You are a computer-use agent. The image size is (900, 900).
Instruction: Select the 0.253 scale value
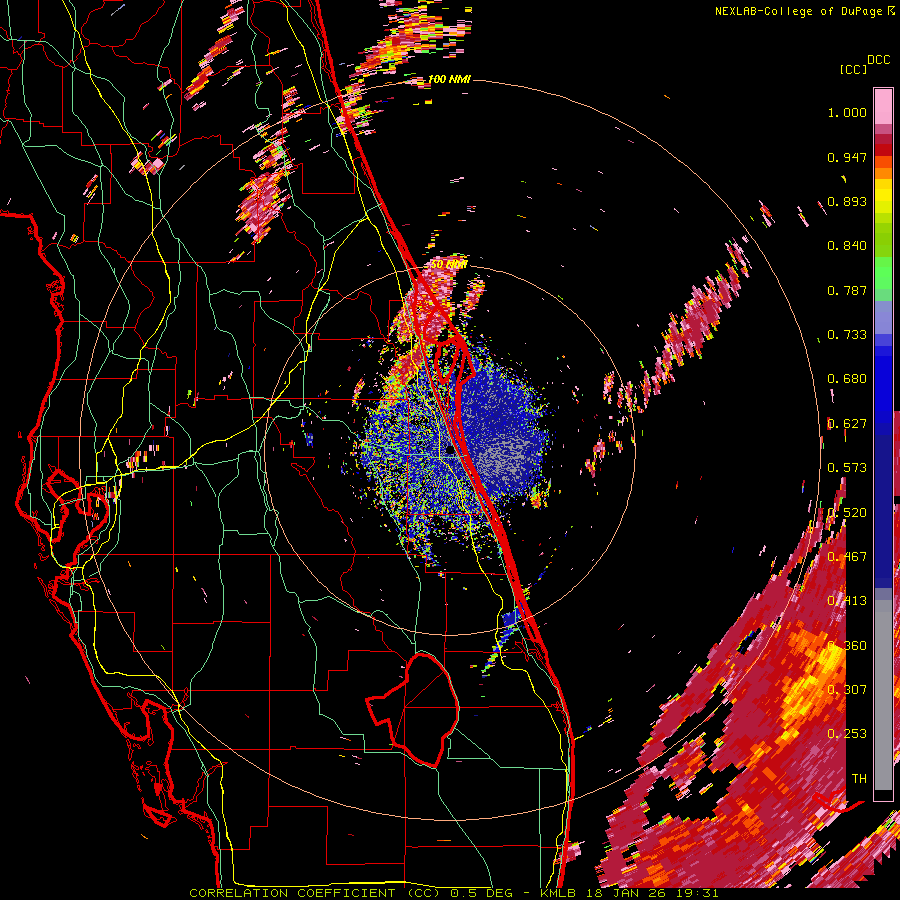(847, 734)
